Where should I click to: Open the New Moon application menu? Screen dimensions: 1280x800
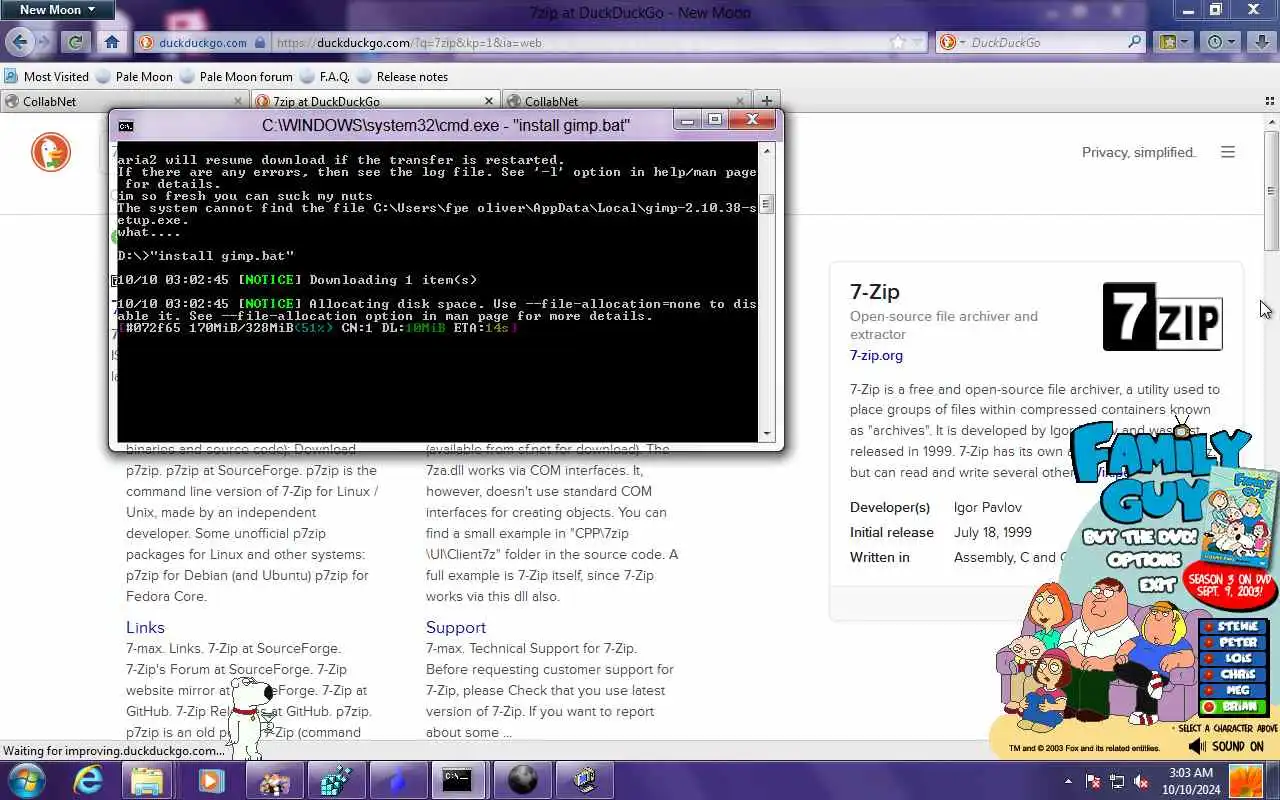coord(57,10)
